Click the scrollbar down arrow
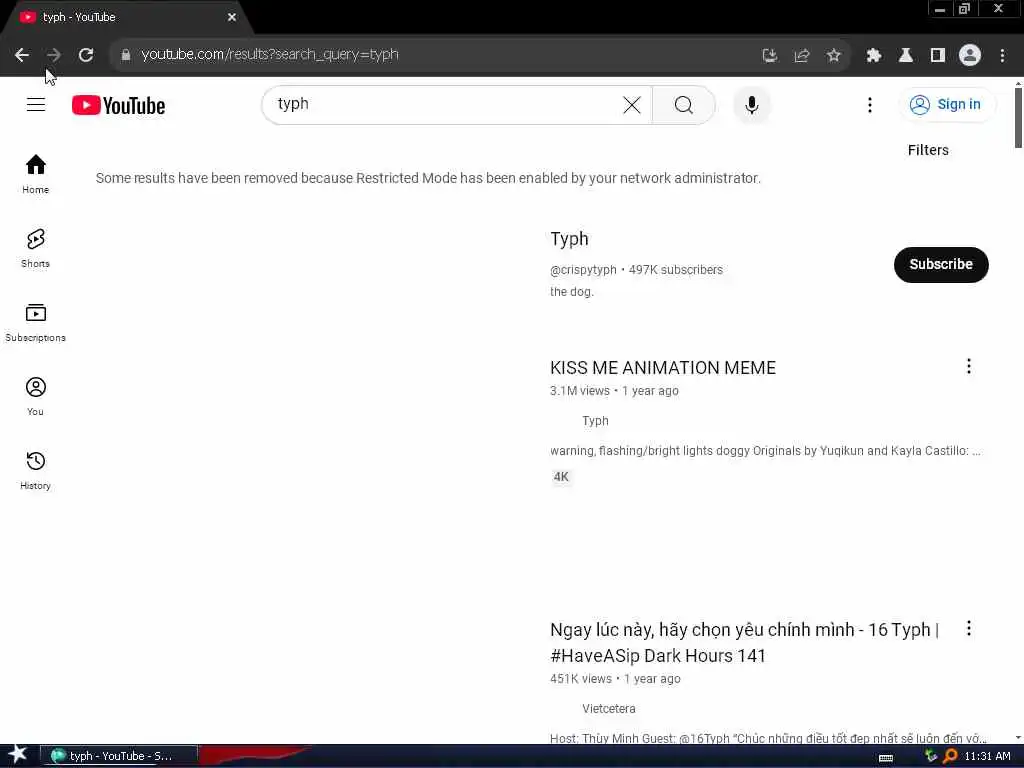The image size is (1024, 768). [x=1018, y=738]
